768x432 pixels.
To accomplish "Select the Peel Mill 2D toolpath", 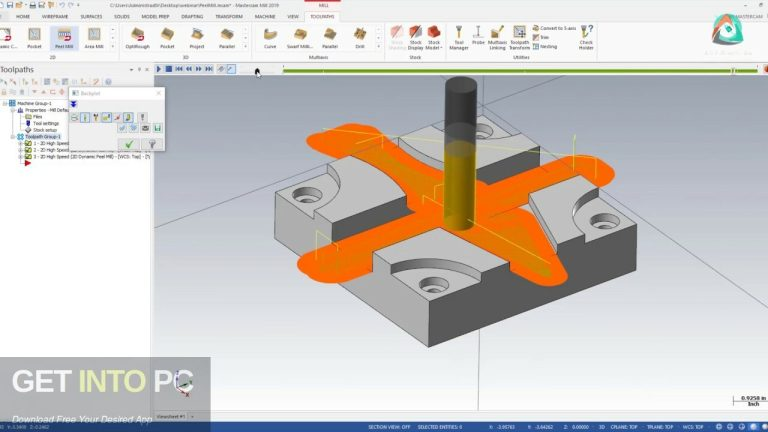I will click(x=64, y=40).
